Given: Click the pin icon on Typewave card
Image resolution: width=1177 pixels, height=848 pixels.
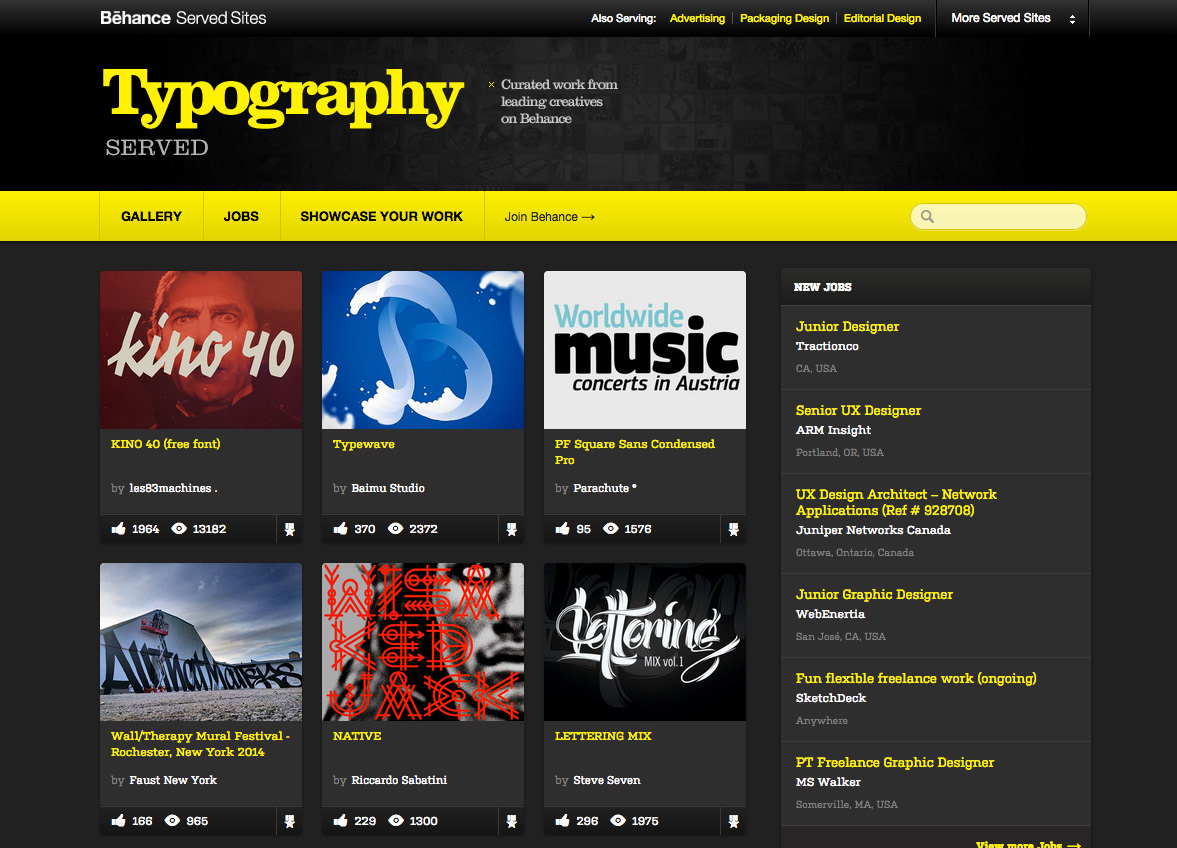Looking at the screenshot, I should pyautogui.click(x=512, y=530).
